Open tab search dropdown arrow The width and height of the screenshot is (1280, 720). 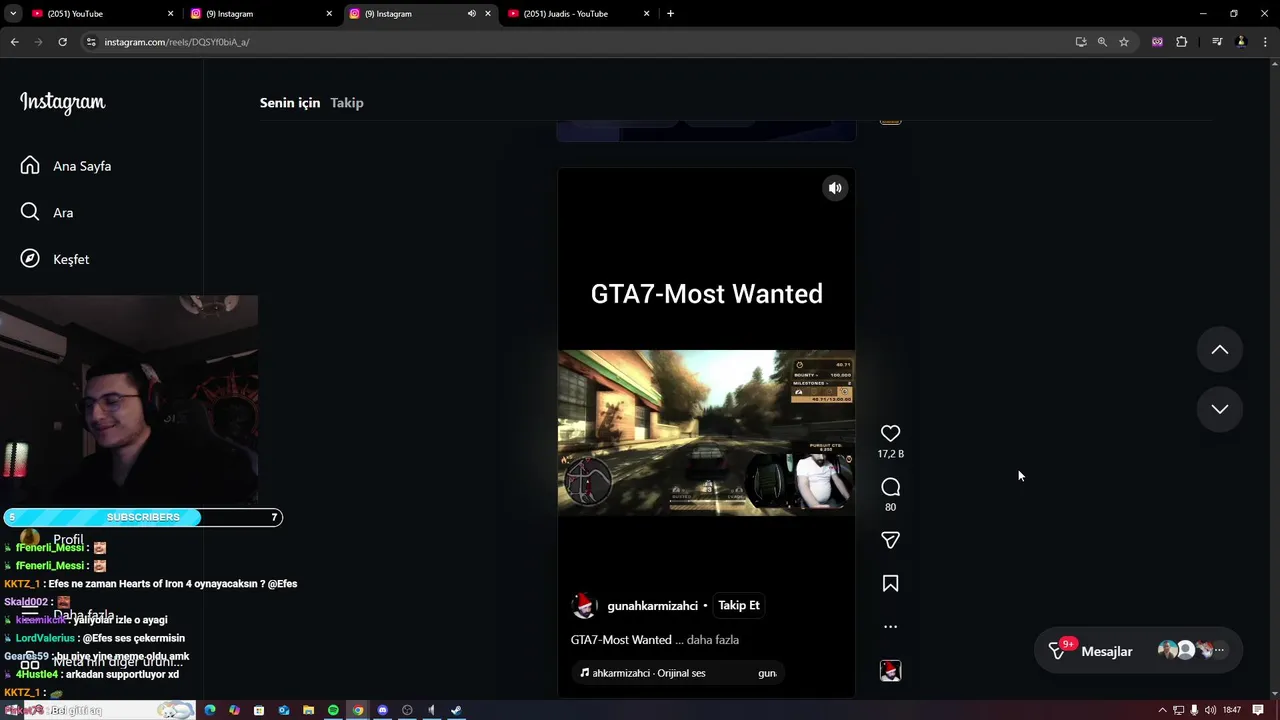(13, 14)
